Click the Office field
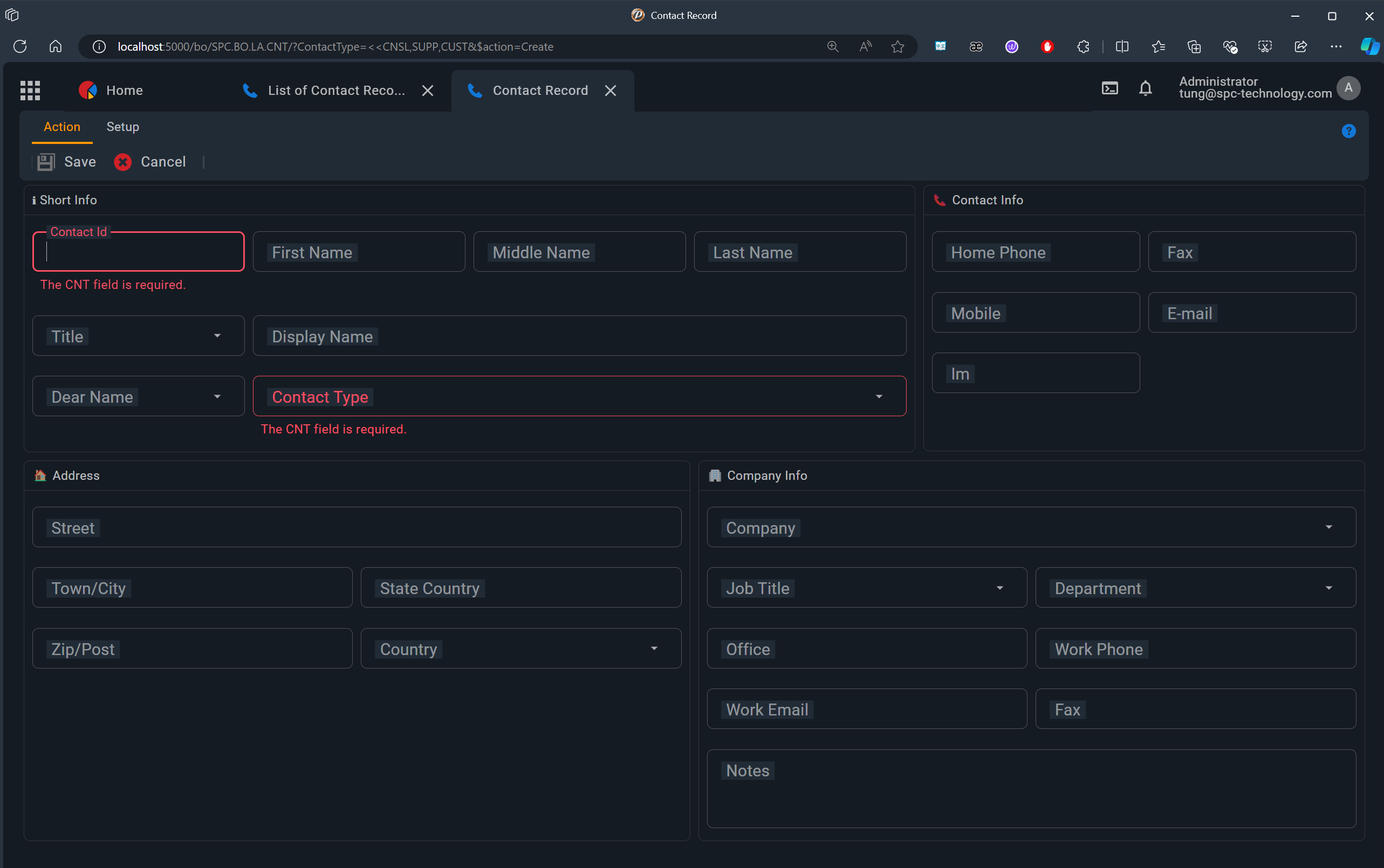The image size is (1384, 868). pyautogui.click(x=867, y=648)
